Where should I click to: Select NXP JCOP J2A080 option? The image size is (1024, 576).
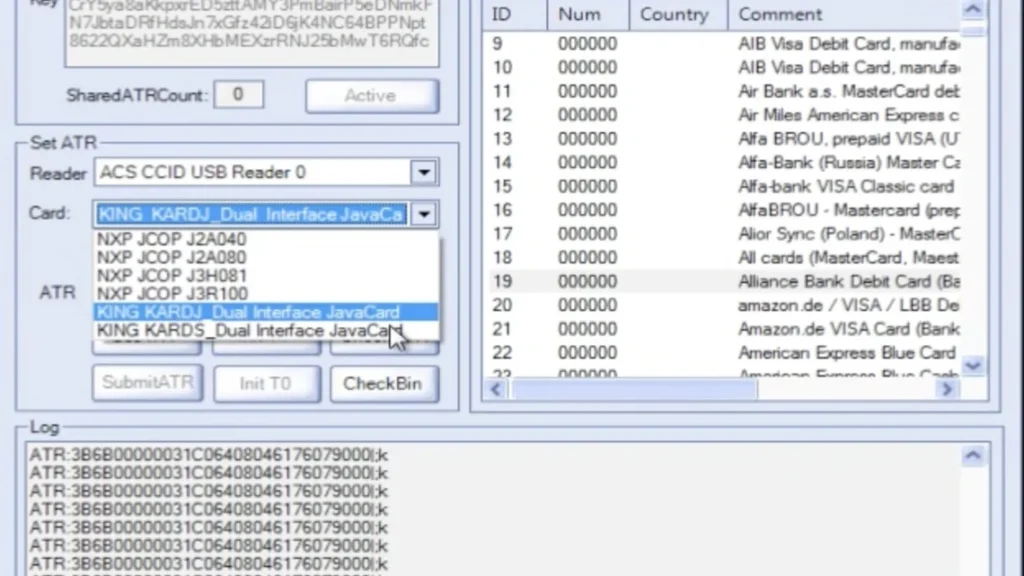point(265,257)
